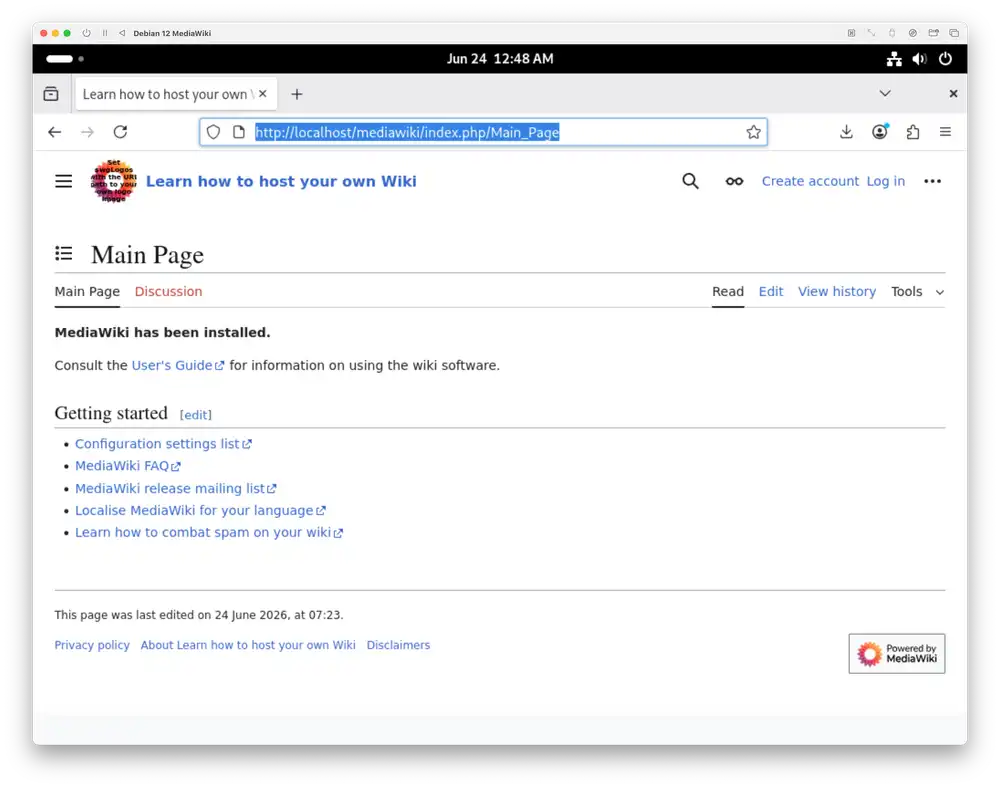
Task: Click the volume speaker icon in top bar
Action: (919, 59)
